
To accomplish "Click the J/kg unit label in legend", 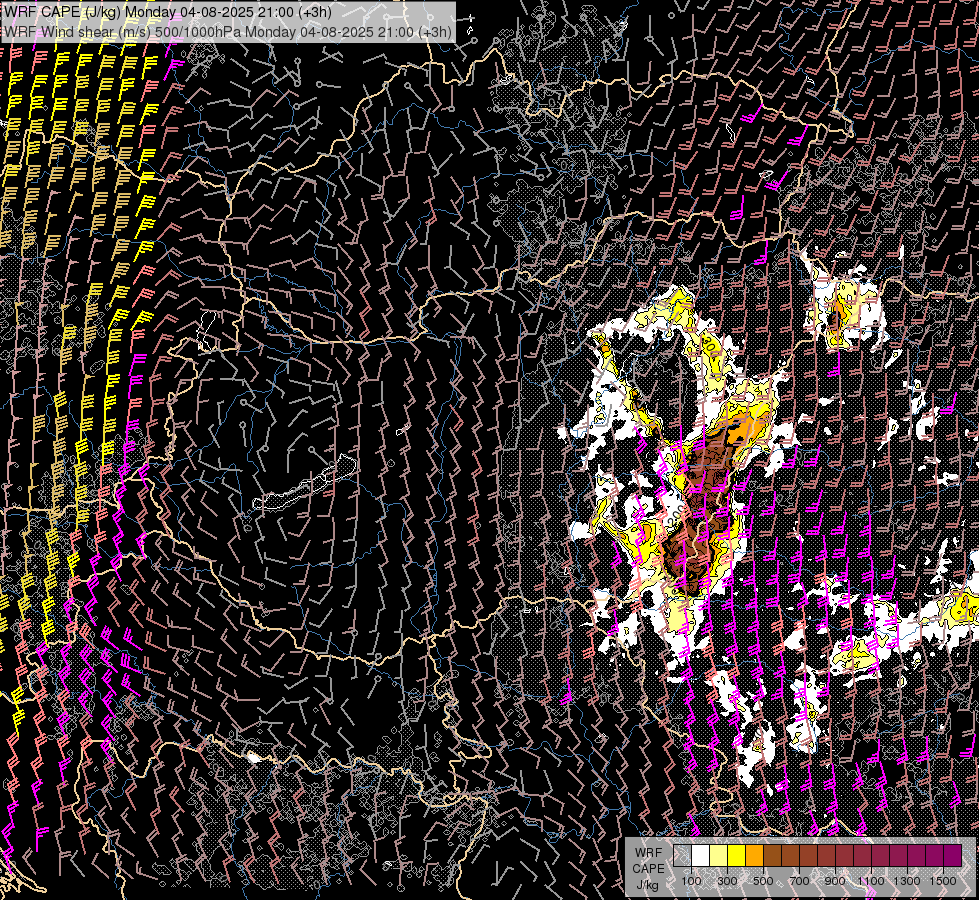I will tap(648, 885).
